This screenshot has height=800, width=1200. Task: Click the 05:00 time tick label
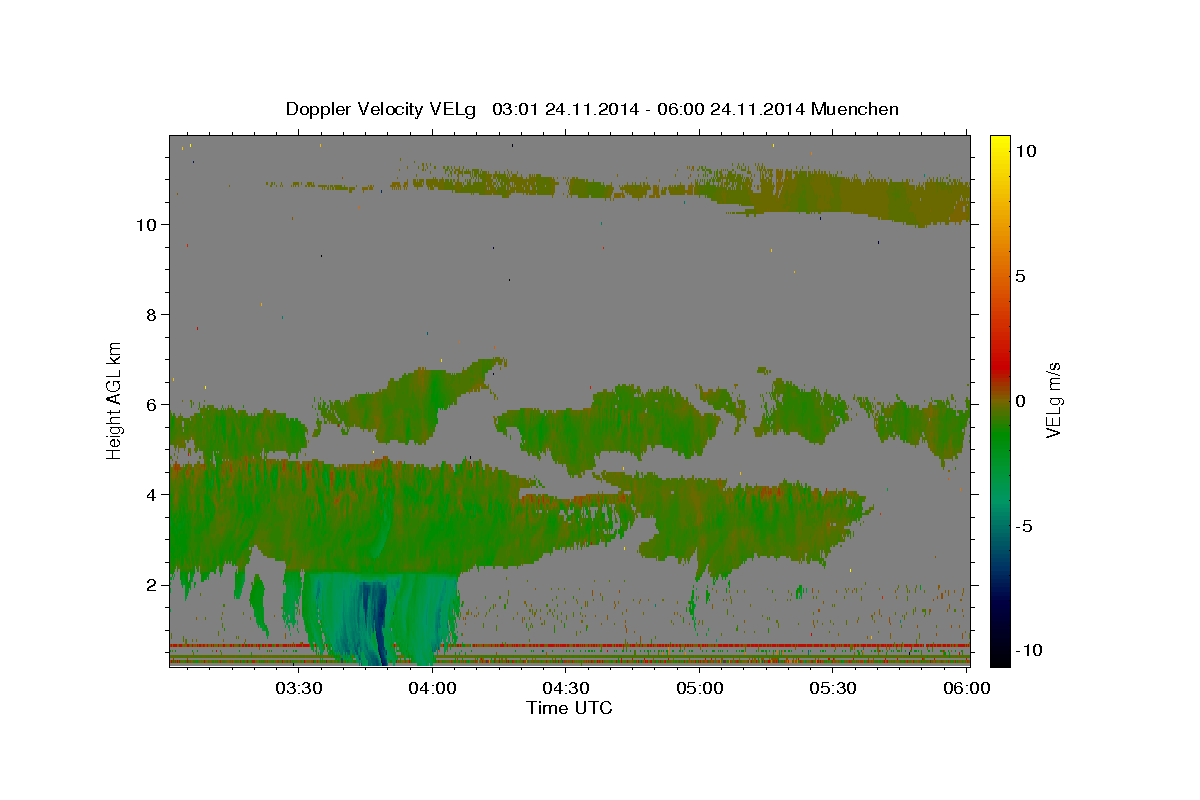(700, 688)
